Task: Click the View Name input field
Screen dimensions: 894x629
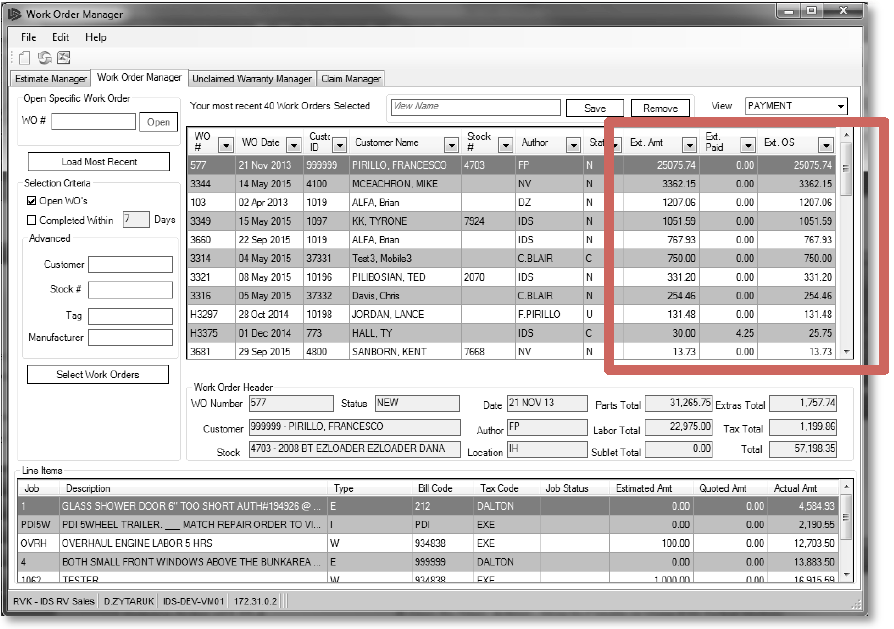Action: tap(476, 107)
